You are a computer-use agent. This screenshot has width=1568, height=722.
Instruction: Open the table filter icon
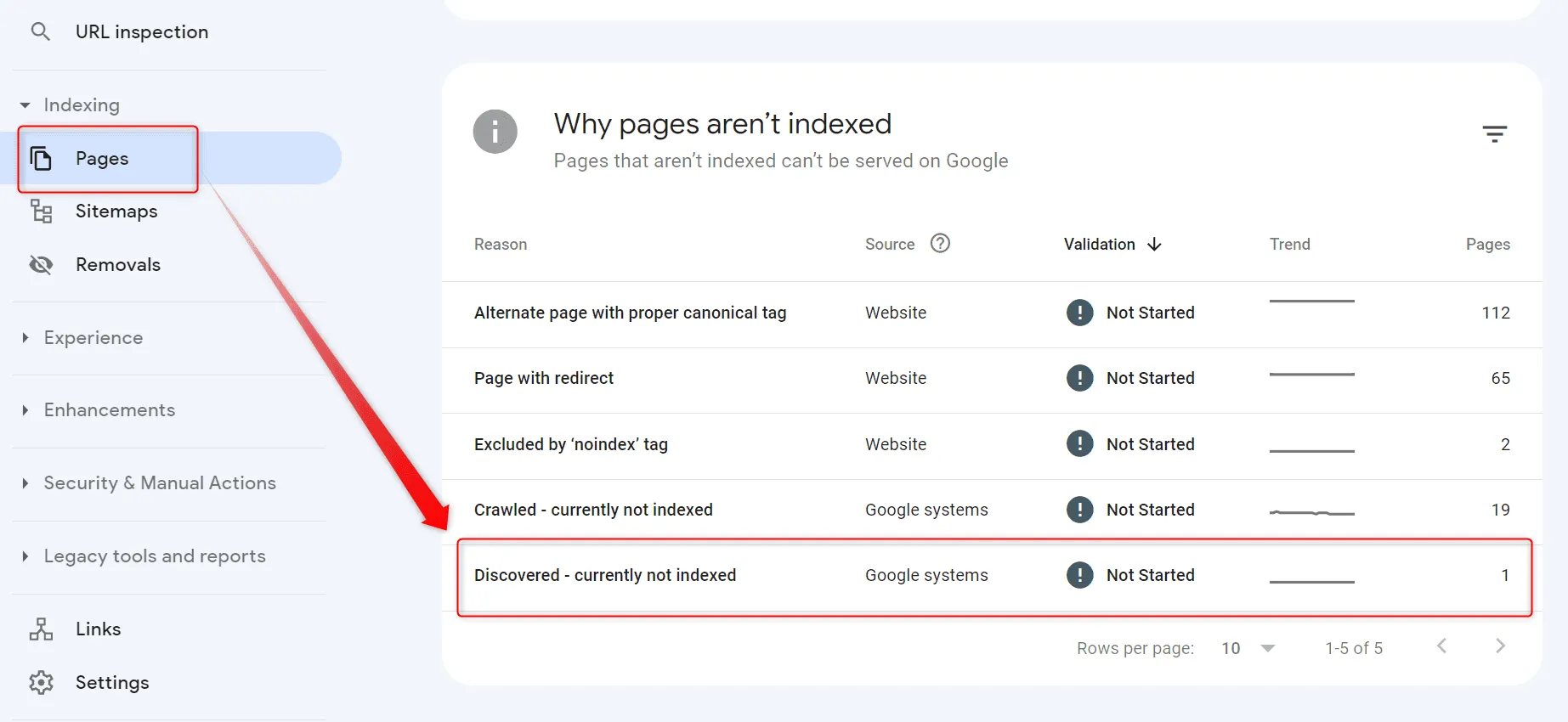[1495, 133]
